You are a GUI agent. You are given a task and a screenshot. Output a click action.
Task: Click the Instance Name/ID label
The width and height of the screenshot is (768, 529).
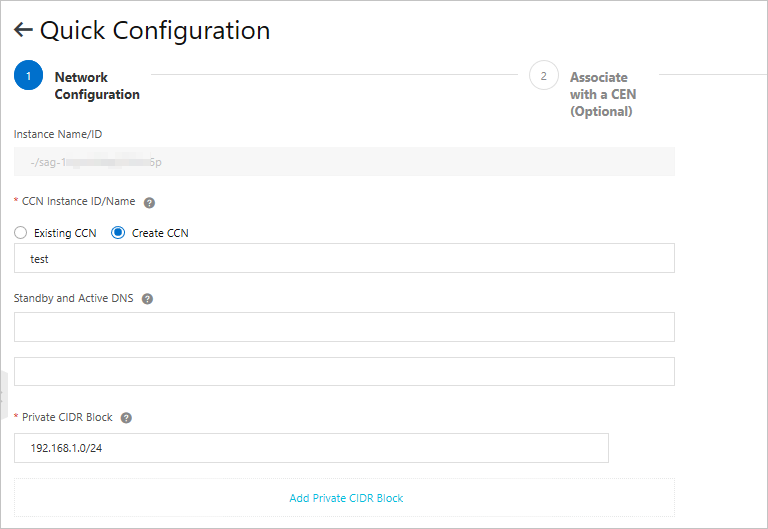pyautogui.click(x=58, y=134)
